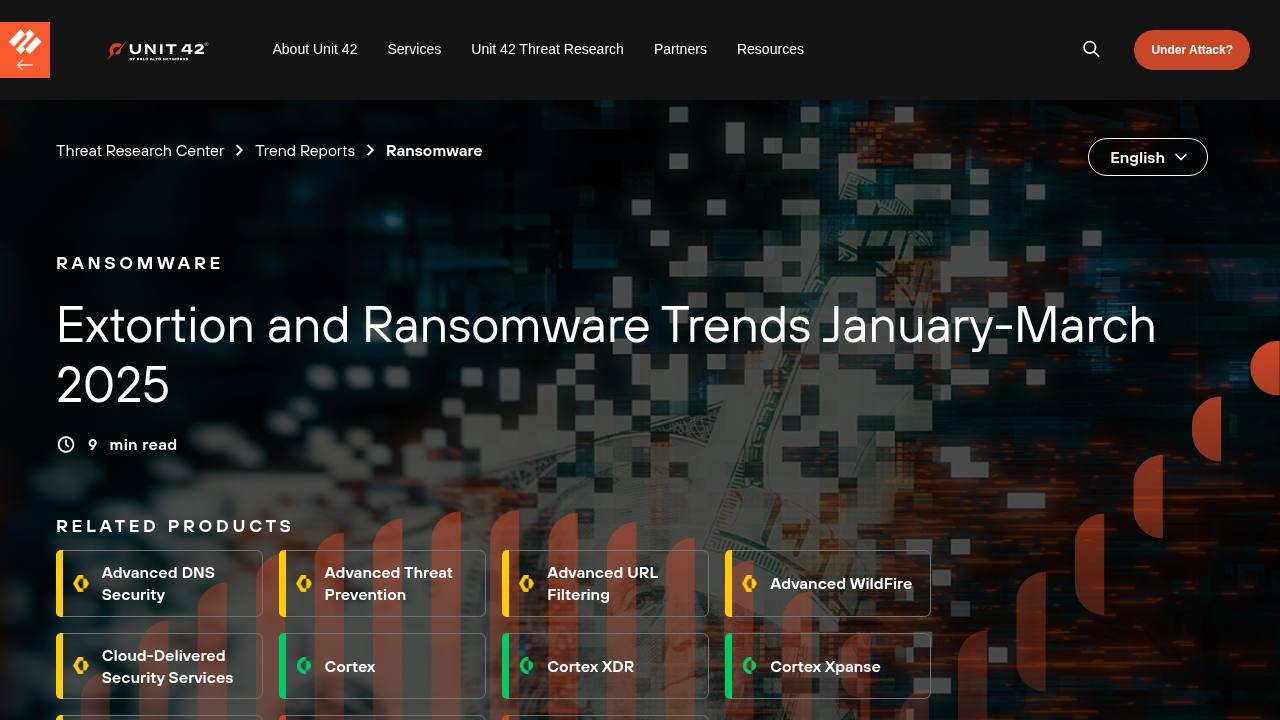The image size is (1280, 720).
Task: Open the Cortex product card
Action: point(383,666)
